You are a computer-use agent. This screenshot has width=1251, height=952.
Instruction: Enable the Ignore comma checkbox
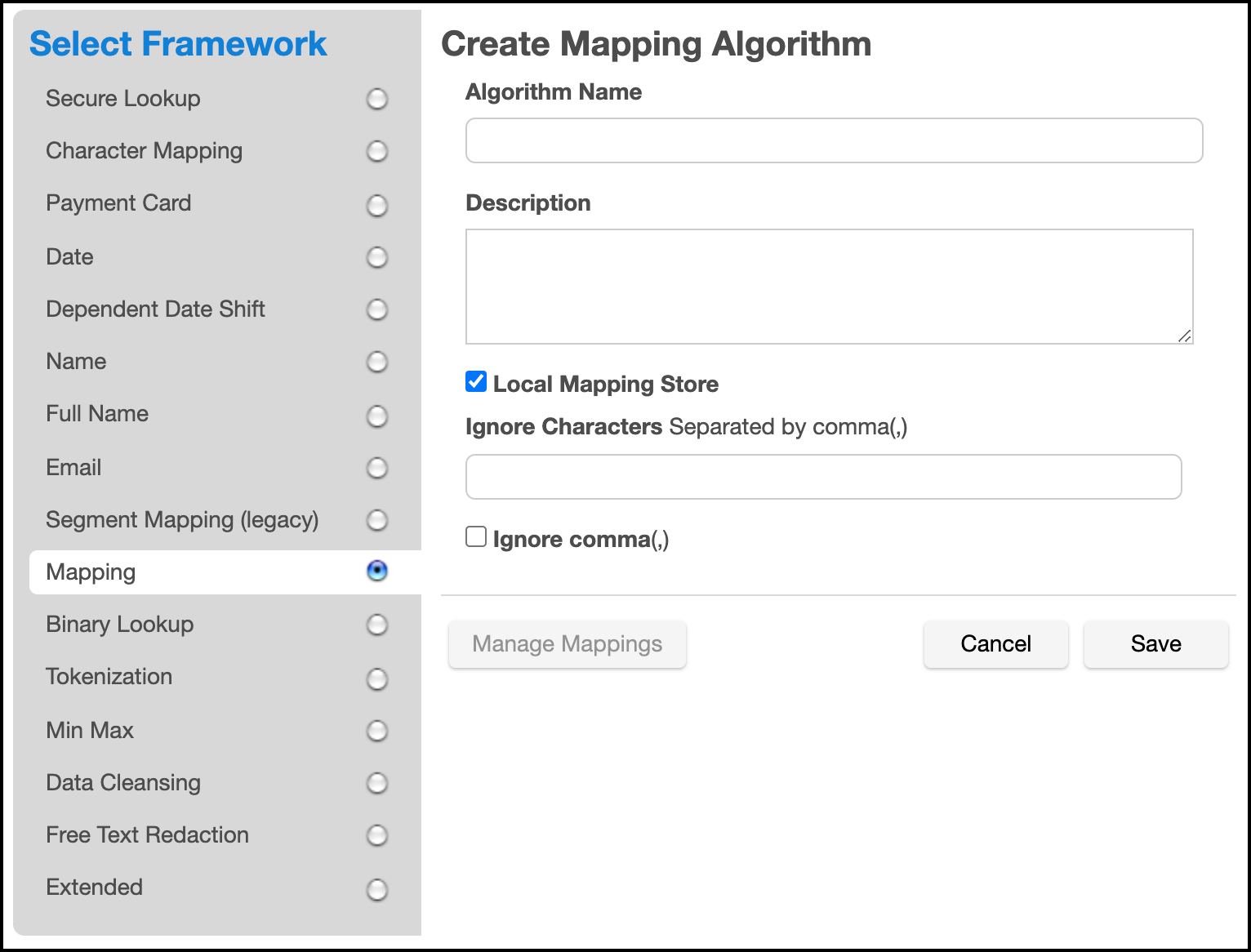point(476,536)
